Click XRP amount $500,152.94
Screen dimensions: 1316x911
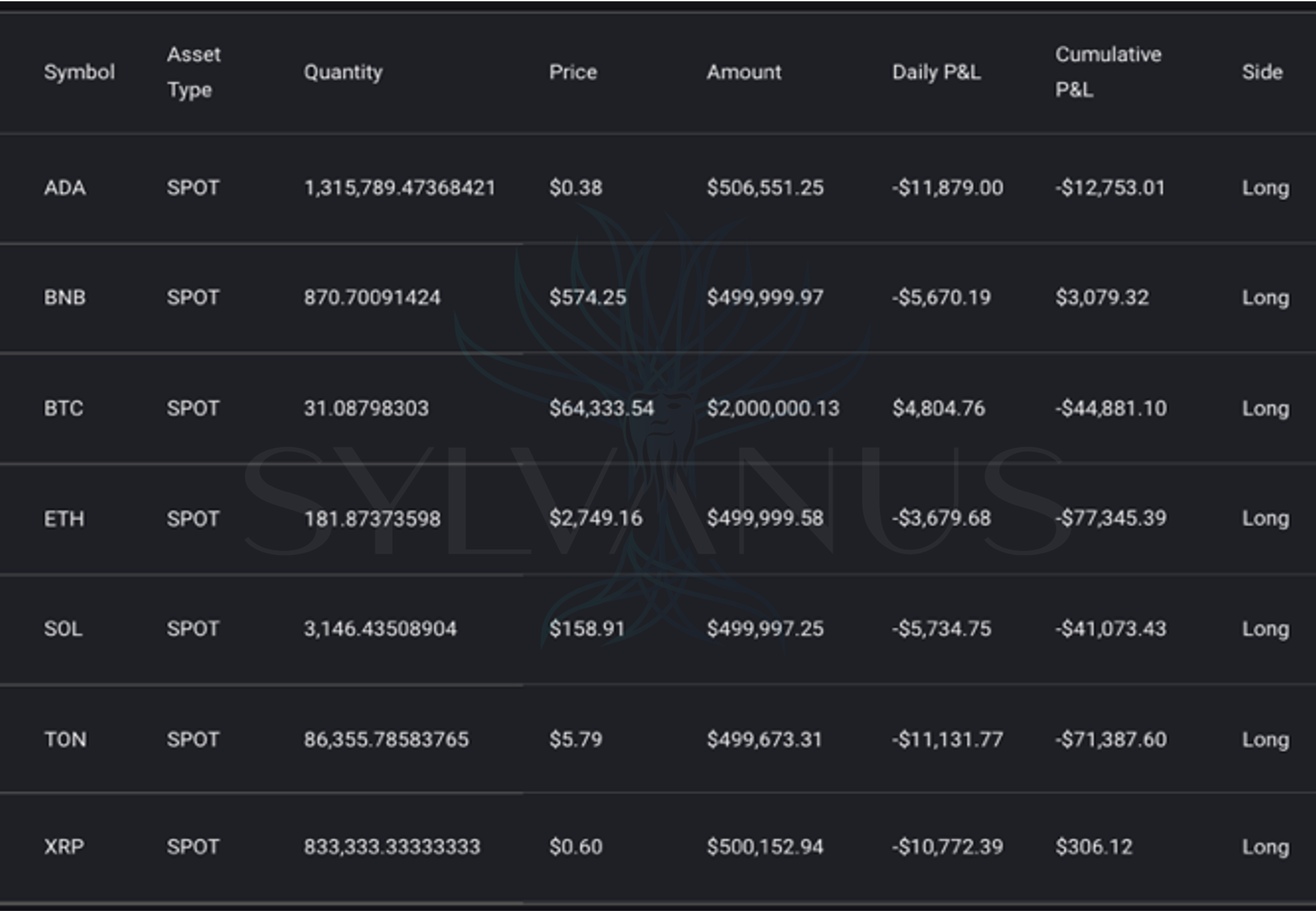765,846
